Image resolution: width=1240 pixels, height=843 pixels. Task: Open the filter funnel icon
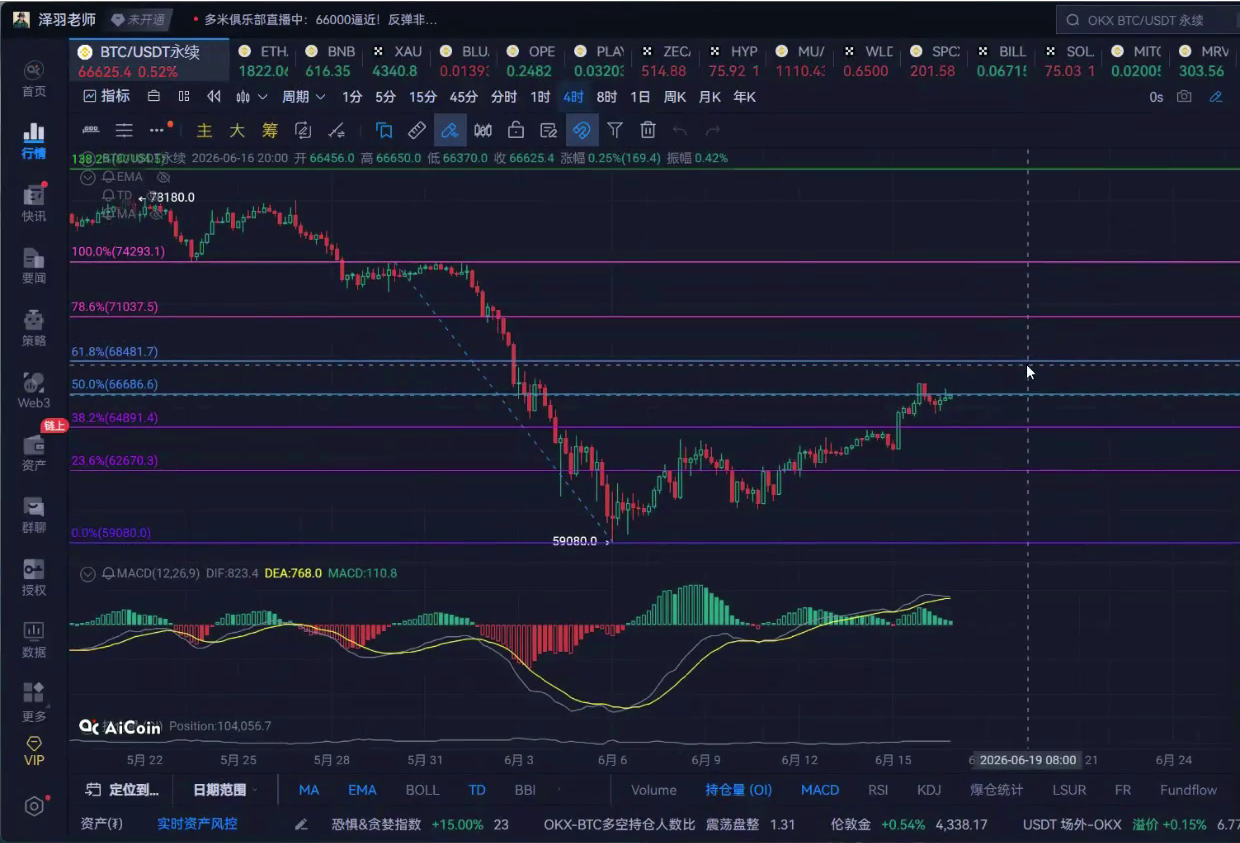tap(615, 130)
